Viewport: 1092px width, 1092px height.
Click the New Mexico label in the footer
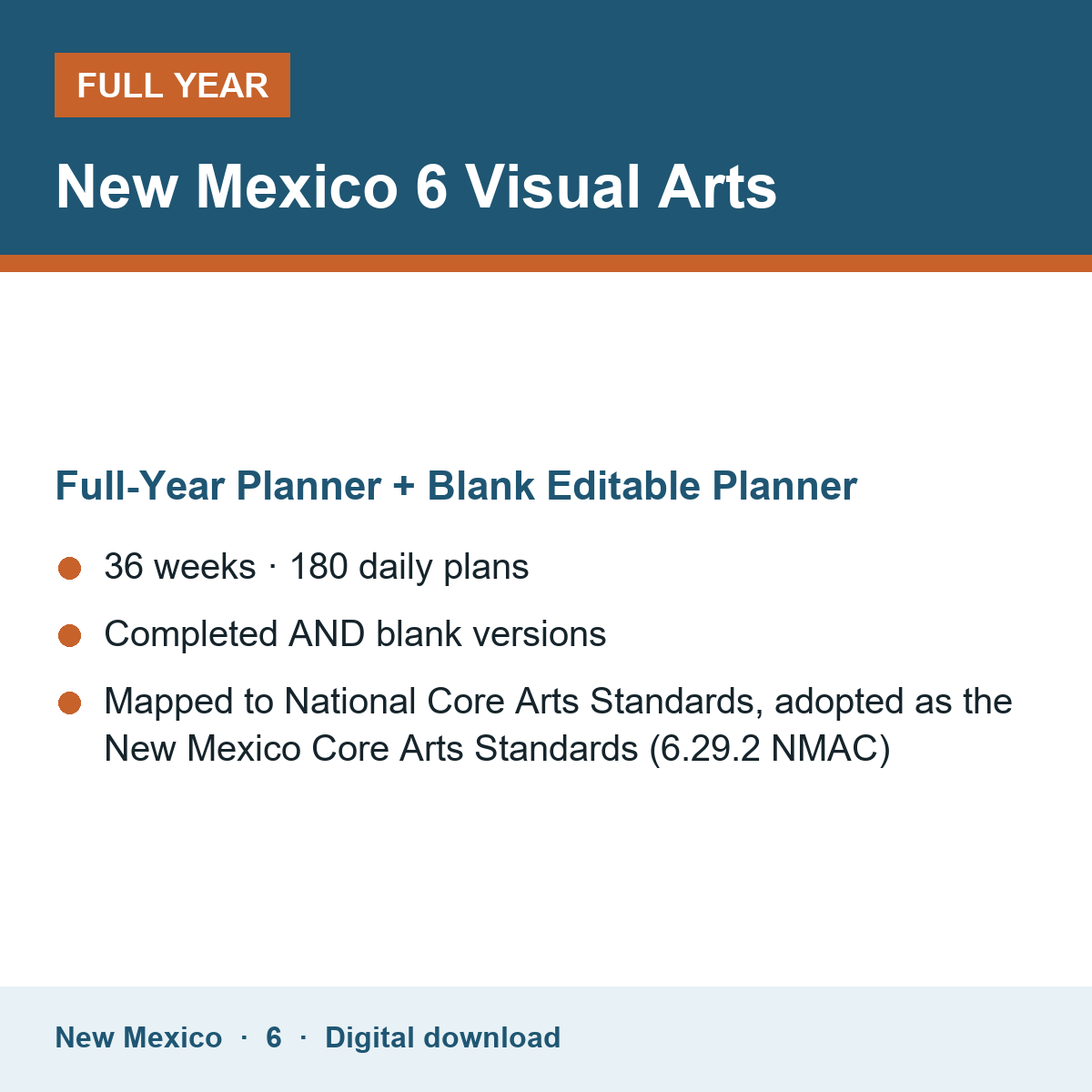138,1037
